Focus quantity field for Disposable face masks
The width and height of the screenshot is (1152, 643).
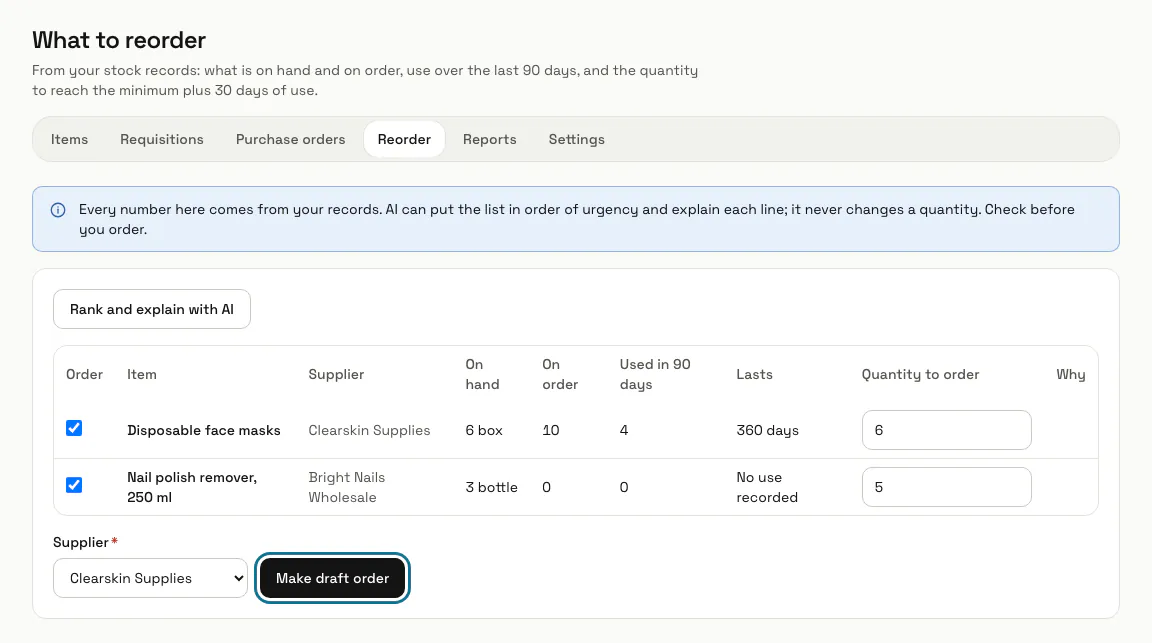pos(946,430)
